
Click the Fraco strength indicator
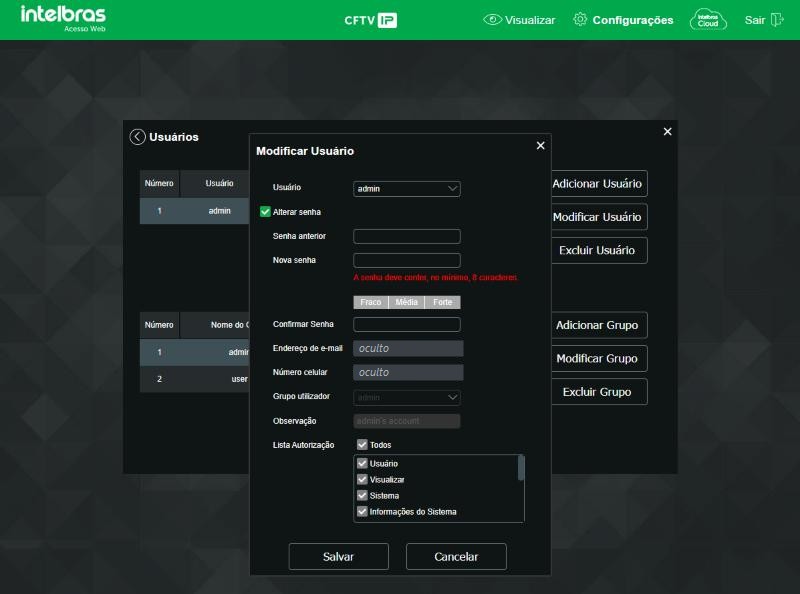[x=370, y=302]
